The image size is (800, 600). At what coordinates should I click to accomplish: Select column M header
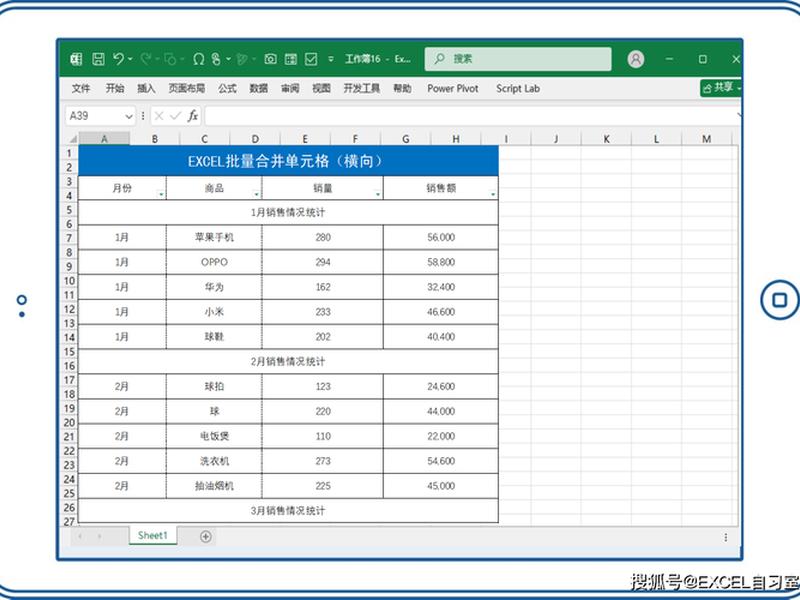tap(706, 139)
